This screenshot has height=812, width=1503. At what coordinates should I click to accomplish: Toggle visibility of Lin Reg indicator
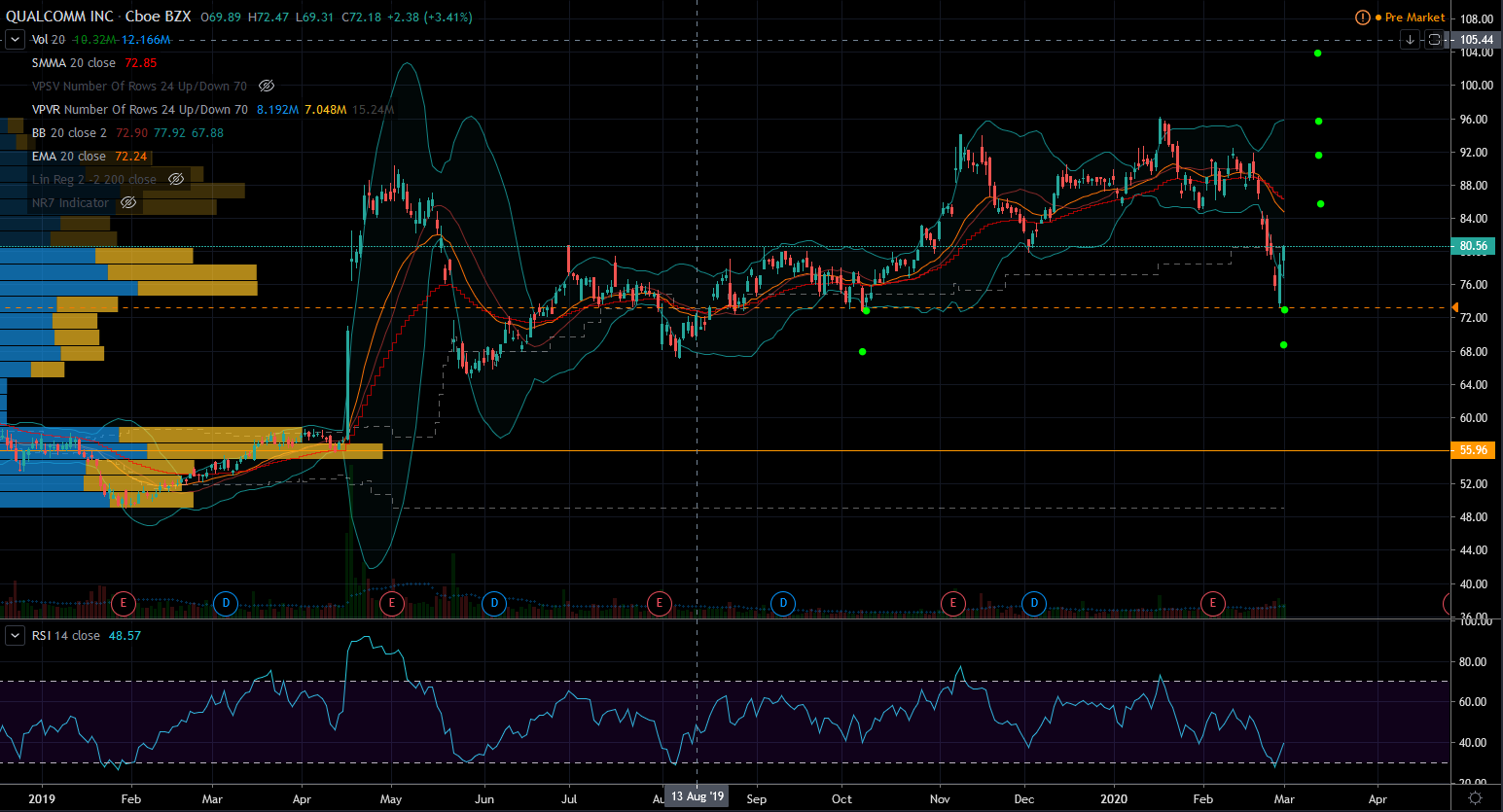click(x=176, y=180)
